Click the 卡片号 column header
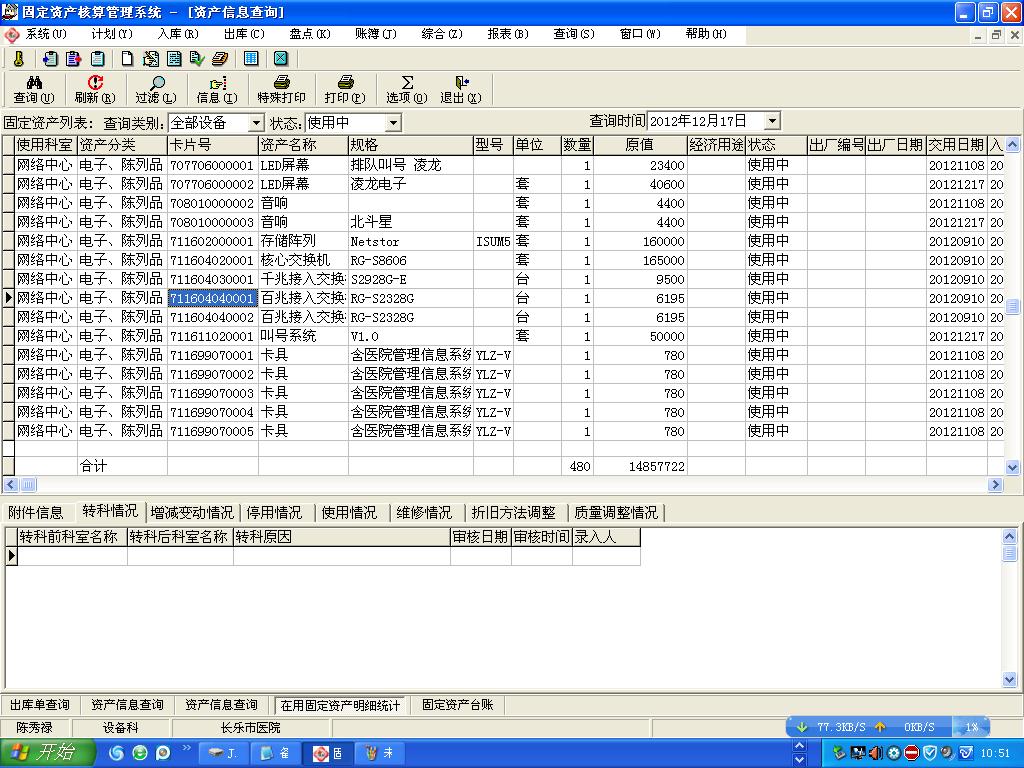The width and height of the screenshot is (1024, 768). pyautogui.click(x=213, y=145)
